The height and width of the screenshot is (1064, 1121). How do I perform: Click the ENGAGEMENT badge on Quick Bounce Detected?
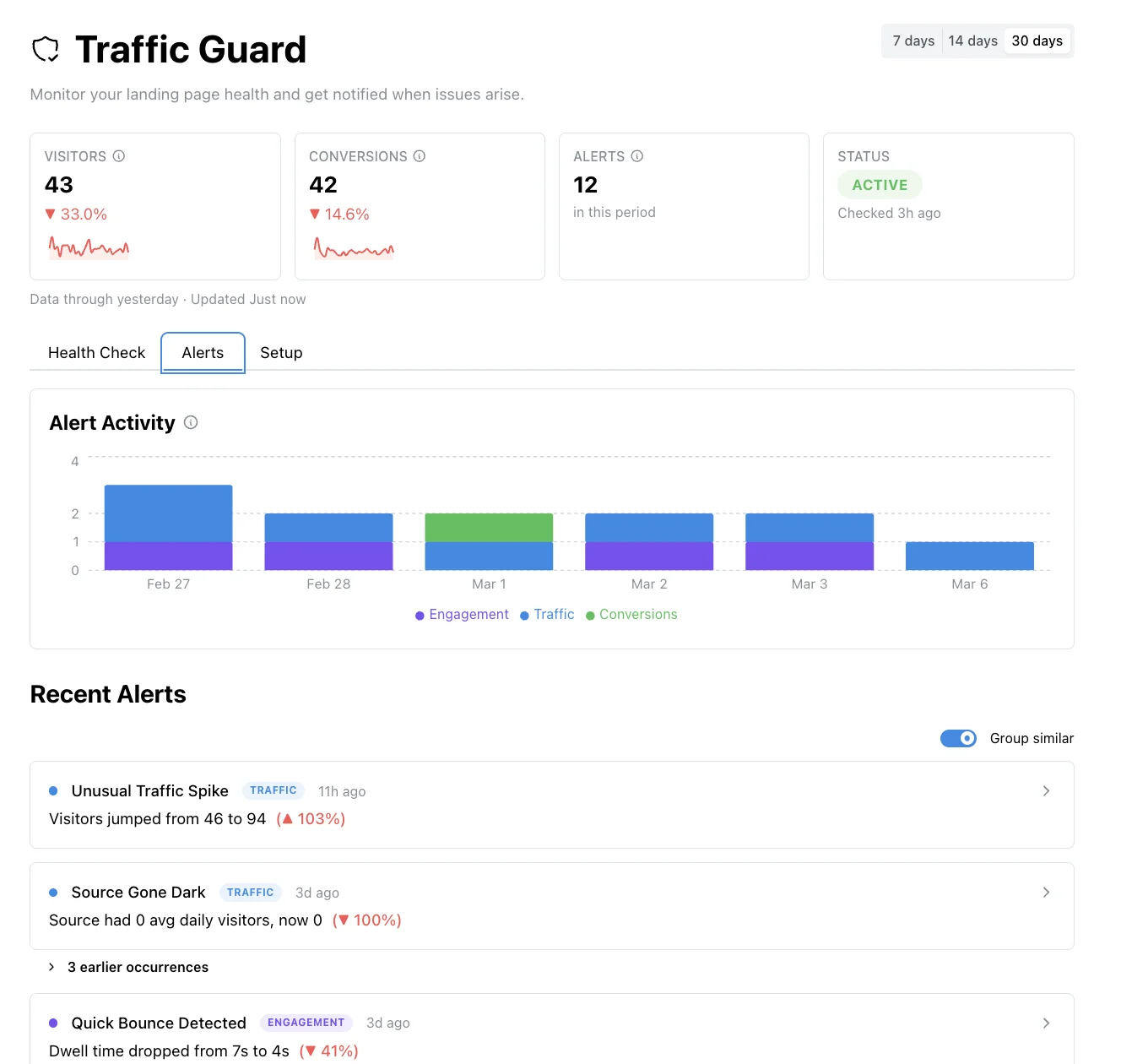point(306,1023)
